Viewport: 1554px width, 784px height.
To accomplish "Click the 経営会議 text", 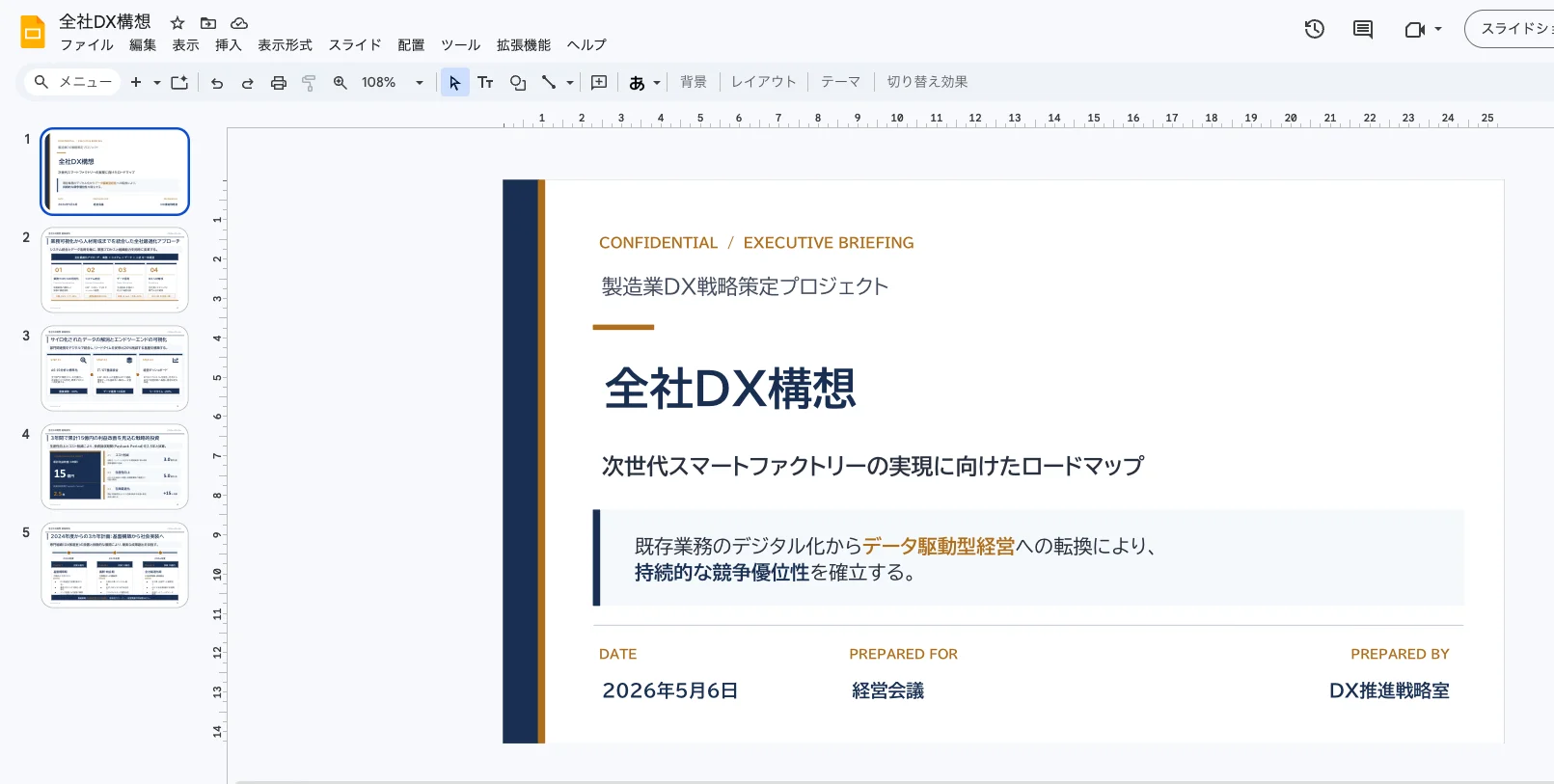I will pos(887,690).
